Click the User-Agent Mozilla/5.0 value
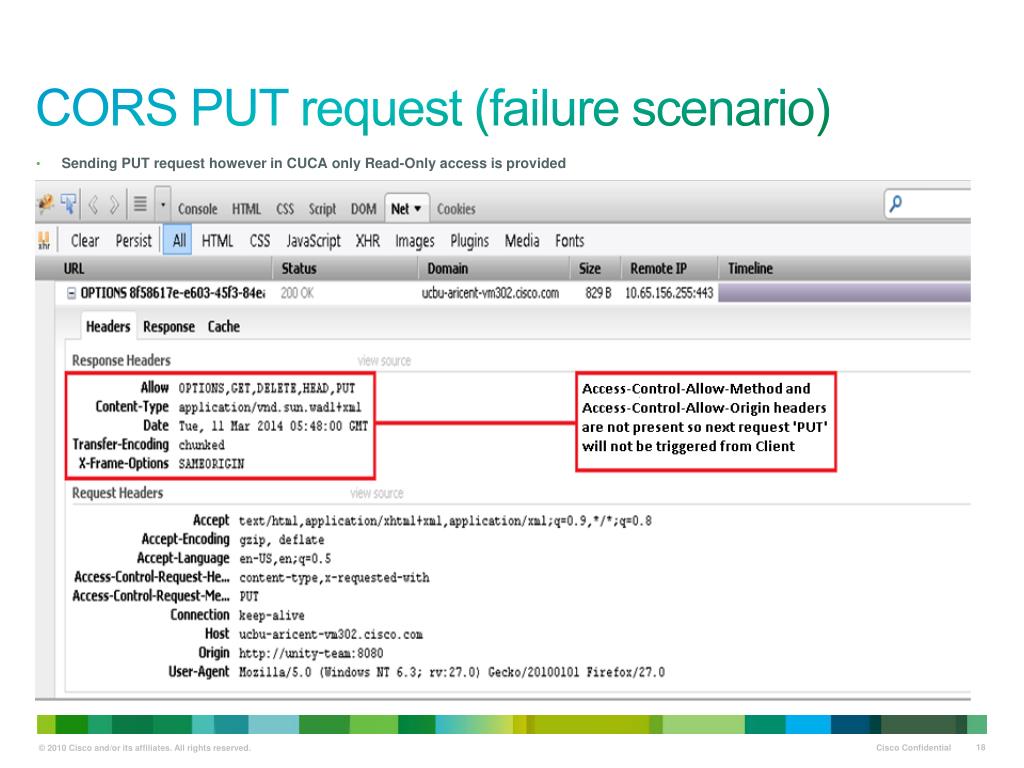 (452, 672)
